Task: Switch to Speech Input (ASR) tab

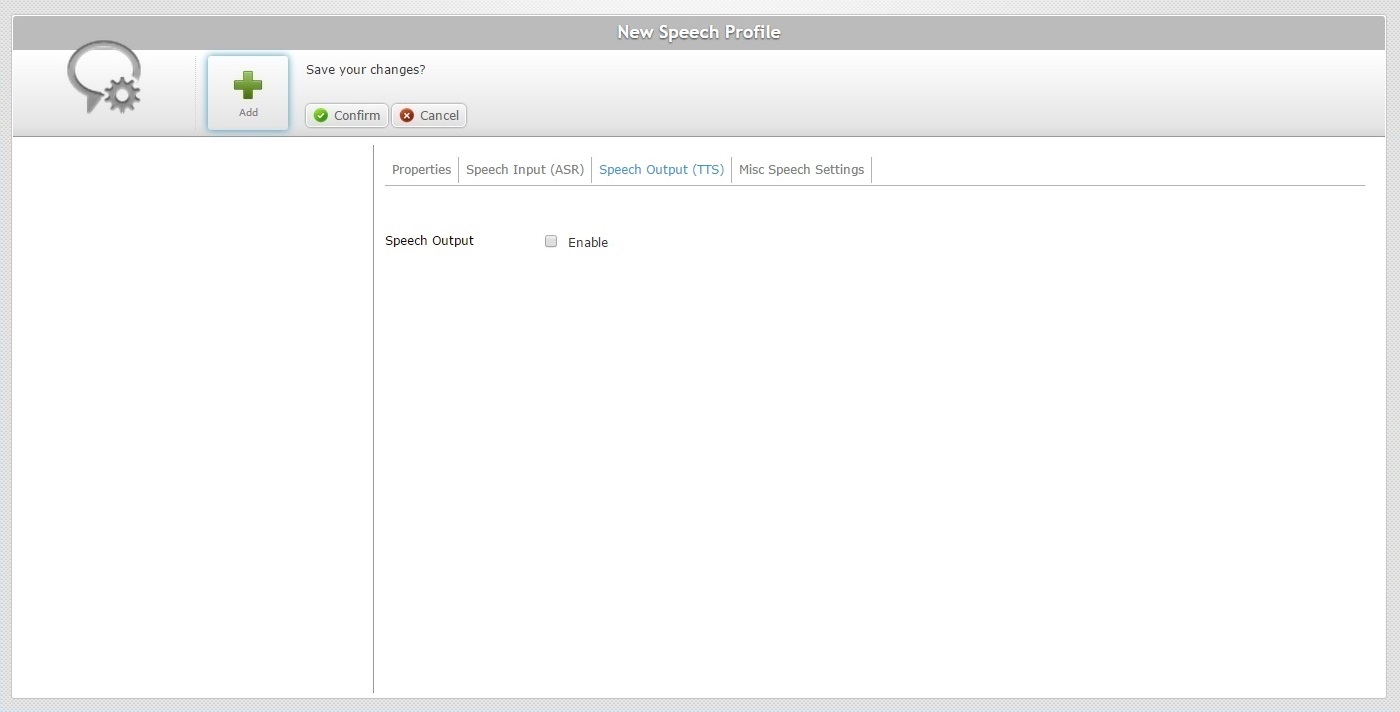Action: click(525, 170)
